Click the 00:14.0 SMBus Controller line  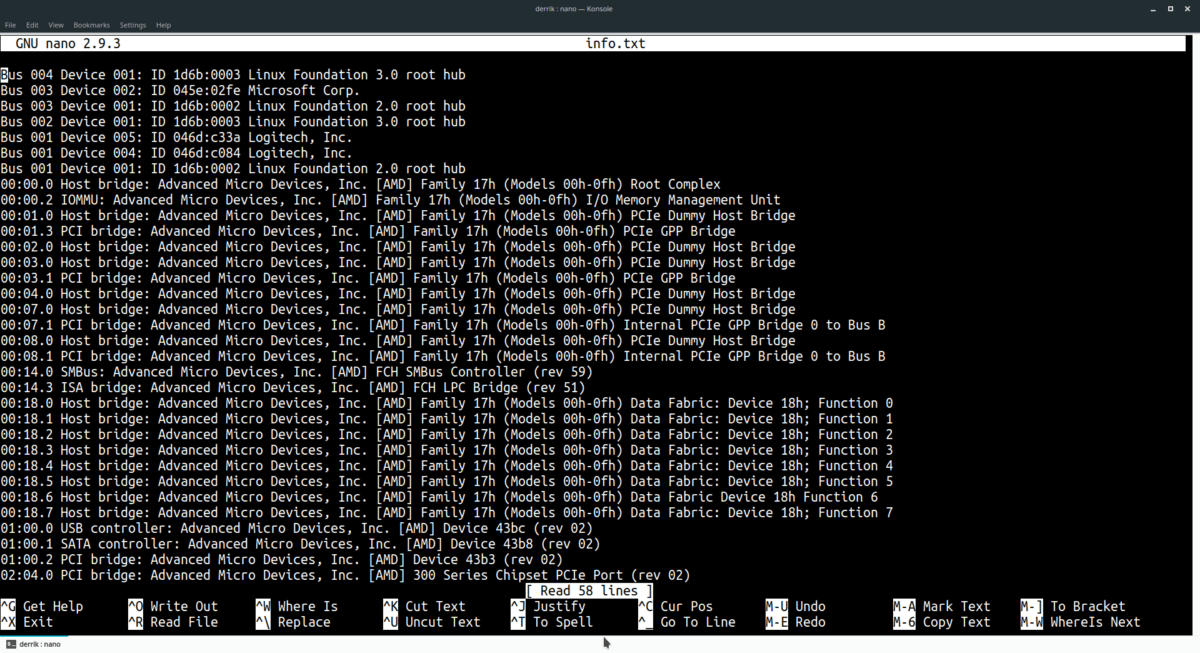[x=297, y=372]
